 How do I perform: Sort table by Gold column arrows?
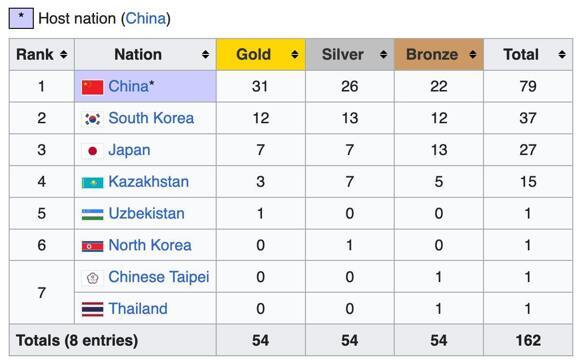click(295, 55)
